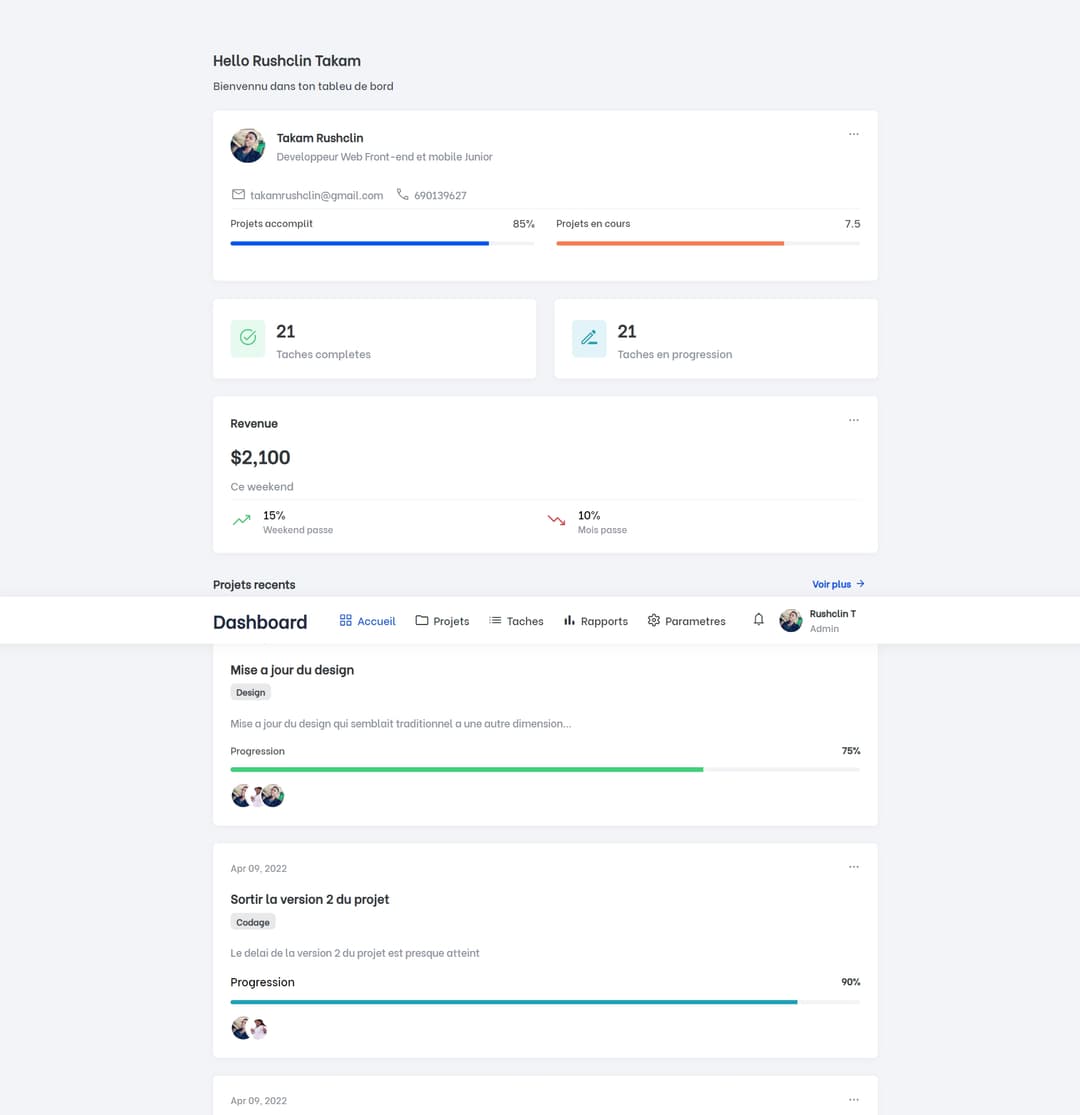This screenshot has height=1115, width=1080.
Task: Click the green upward trend icon
Action: point(241,520)
